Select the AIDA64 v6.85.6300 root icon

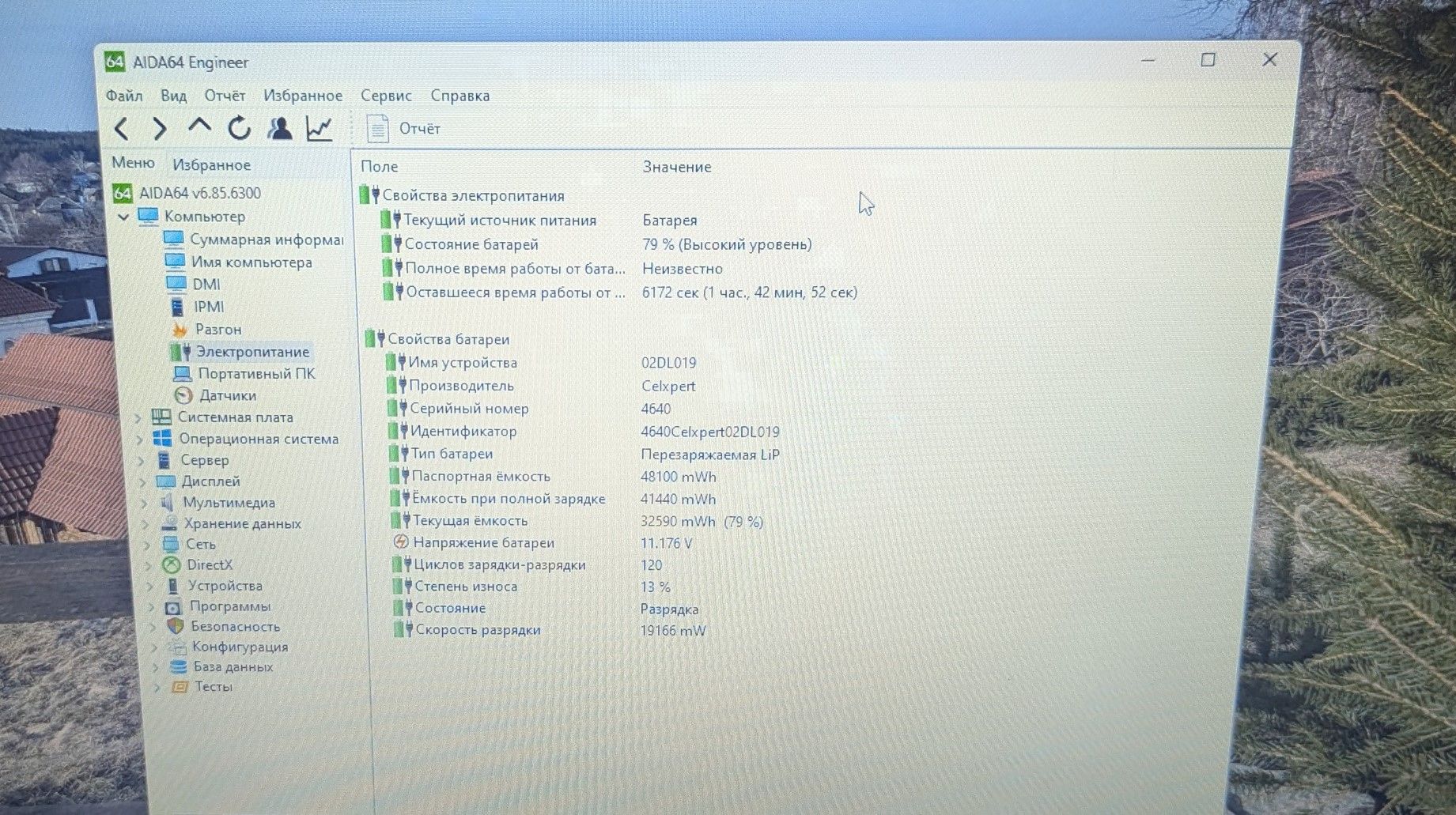click(x=123, y=193)
